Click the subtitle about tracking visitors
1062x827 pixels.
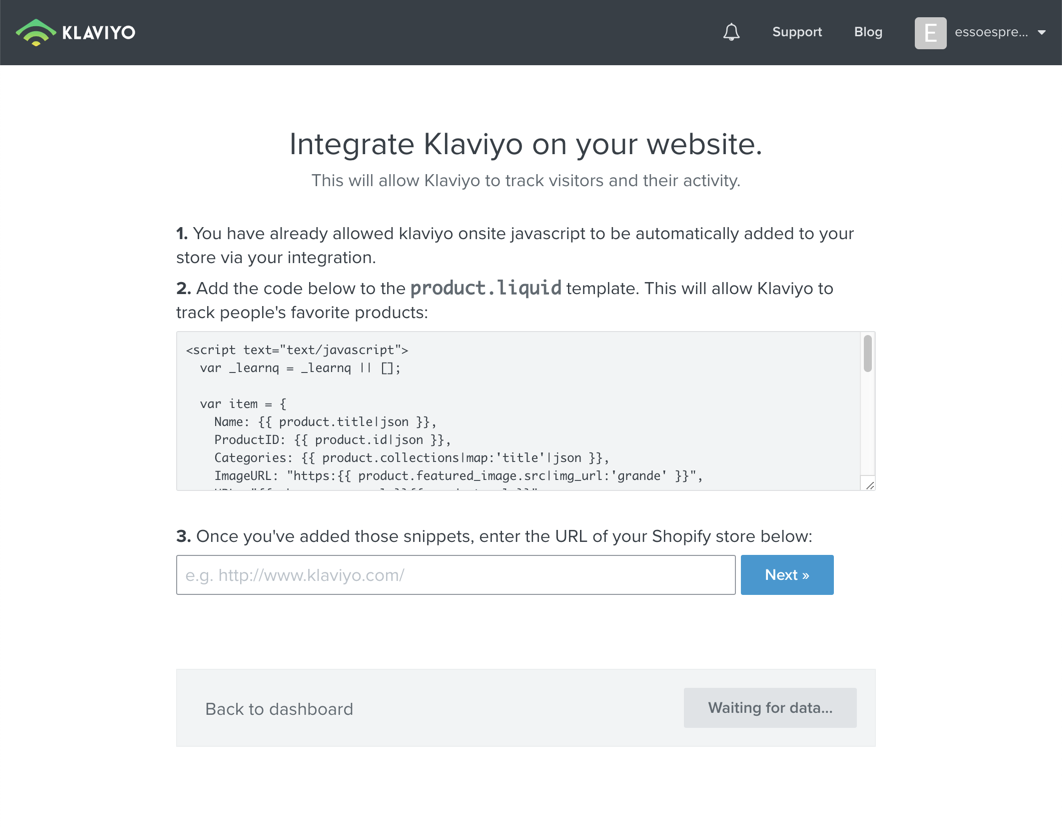coord(526,181)
